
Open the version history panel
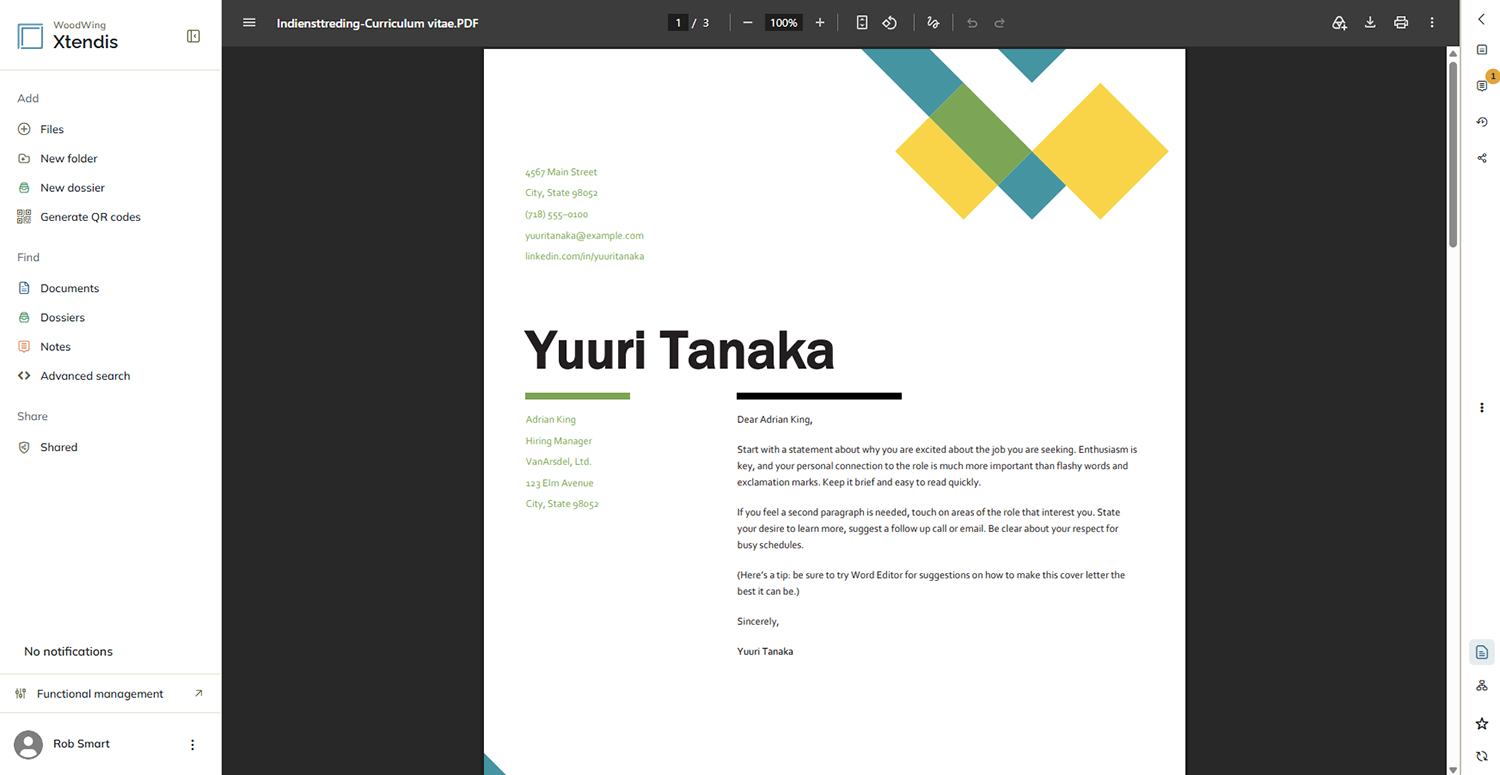[x=1482, y=122]
